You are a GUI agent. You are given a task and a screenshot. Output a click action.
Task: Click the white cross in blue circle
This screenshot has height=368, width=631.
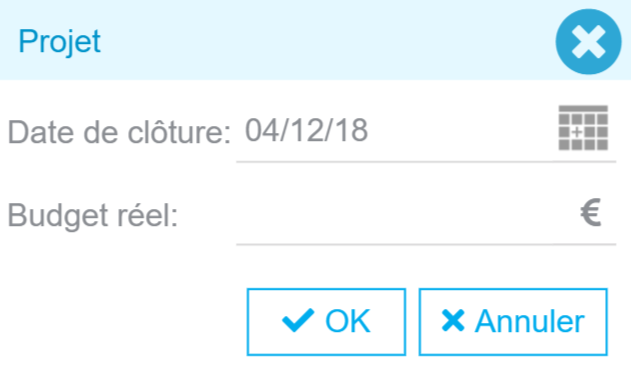588,42
